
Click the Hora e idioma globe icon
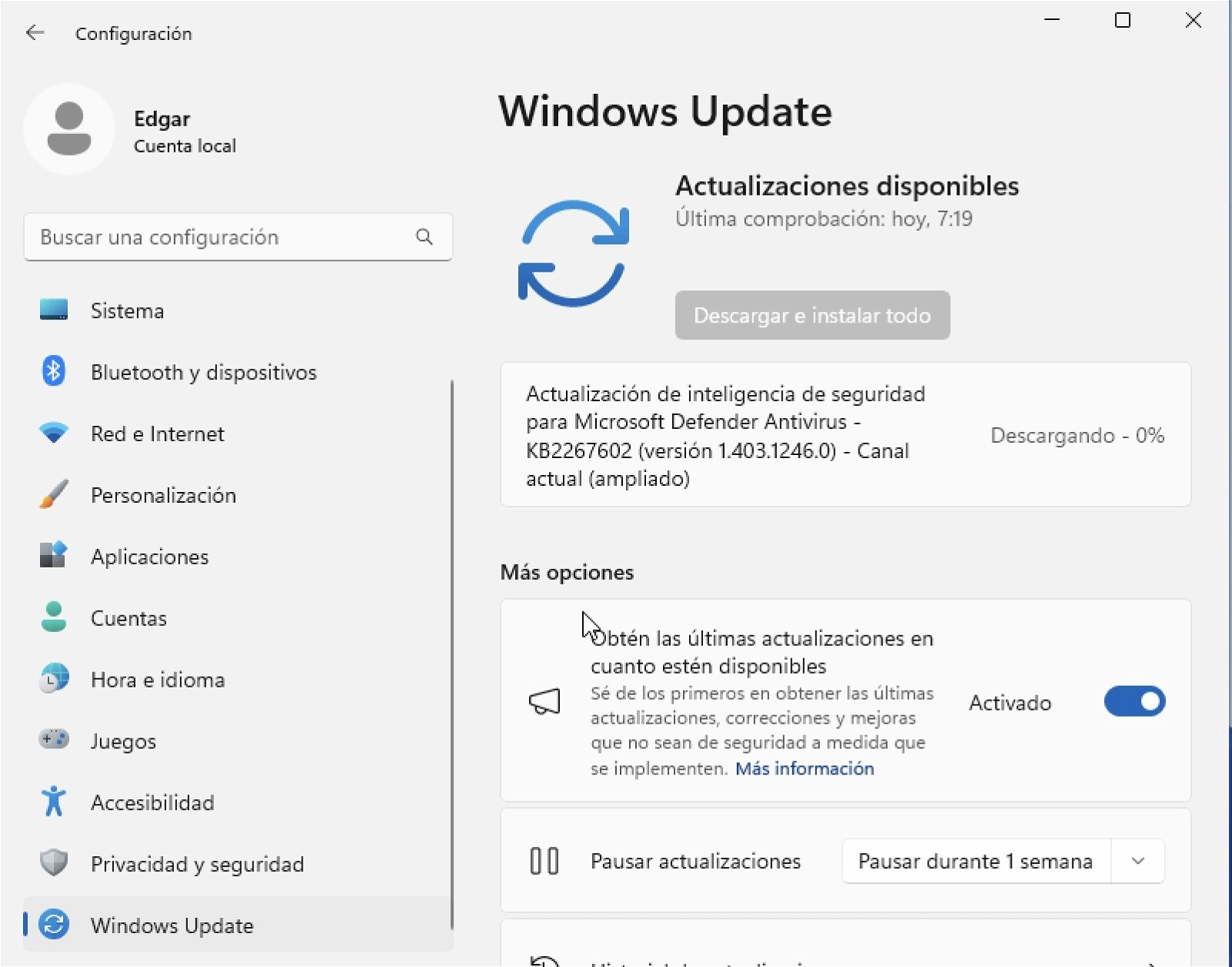click(x=54, y=678)
